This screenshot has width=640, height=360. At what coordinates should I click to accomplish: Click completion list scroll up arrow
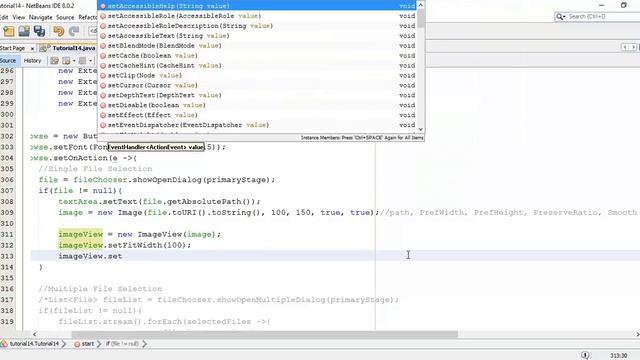point(421,5)
